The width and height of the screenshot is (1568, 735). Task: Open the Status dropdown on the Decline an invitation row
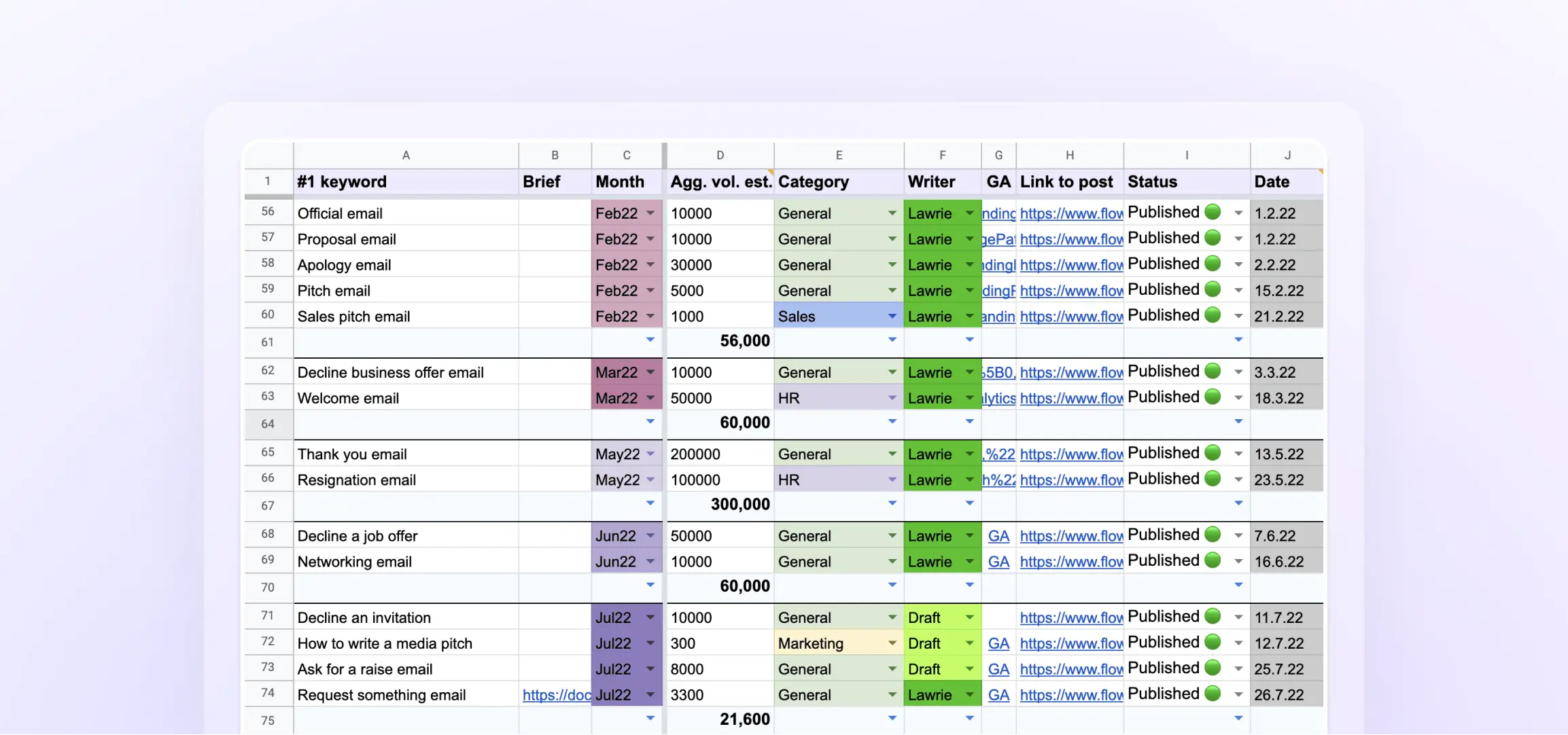tap(1238, 617)
